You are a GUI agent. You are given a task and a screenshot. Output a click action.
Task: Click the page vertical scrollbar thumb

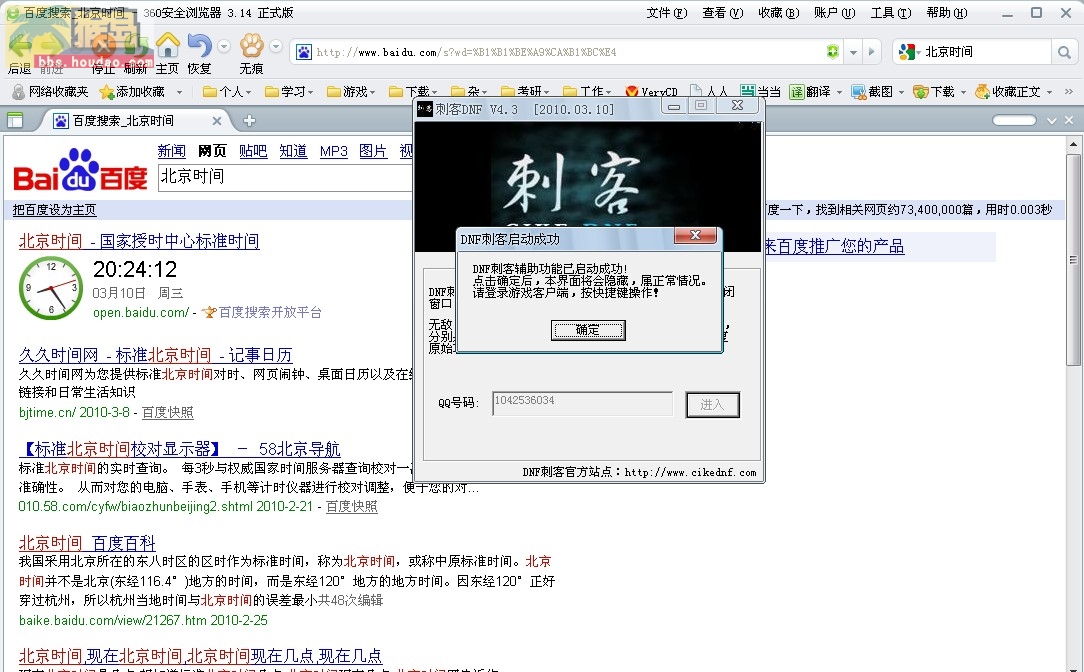(1073, 260)
